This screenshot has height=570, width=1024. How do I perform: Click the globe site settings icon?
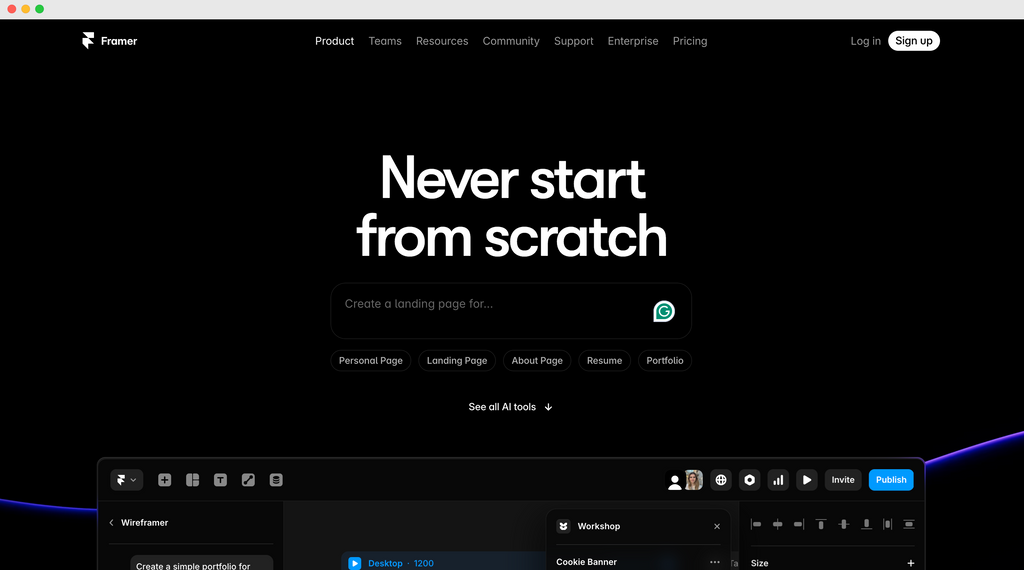721,480
